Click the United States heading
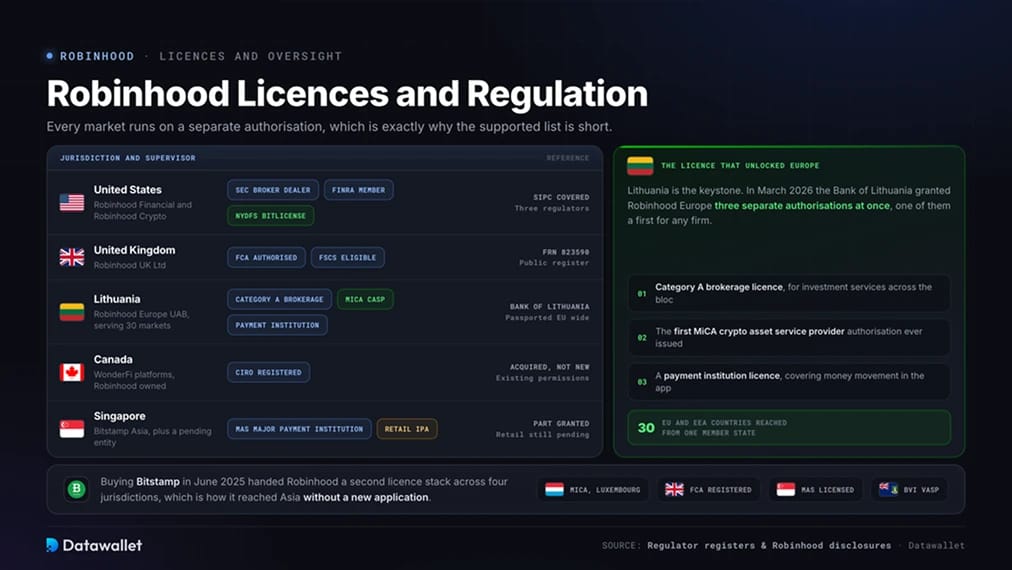 click(x=128, y=190)
